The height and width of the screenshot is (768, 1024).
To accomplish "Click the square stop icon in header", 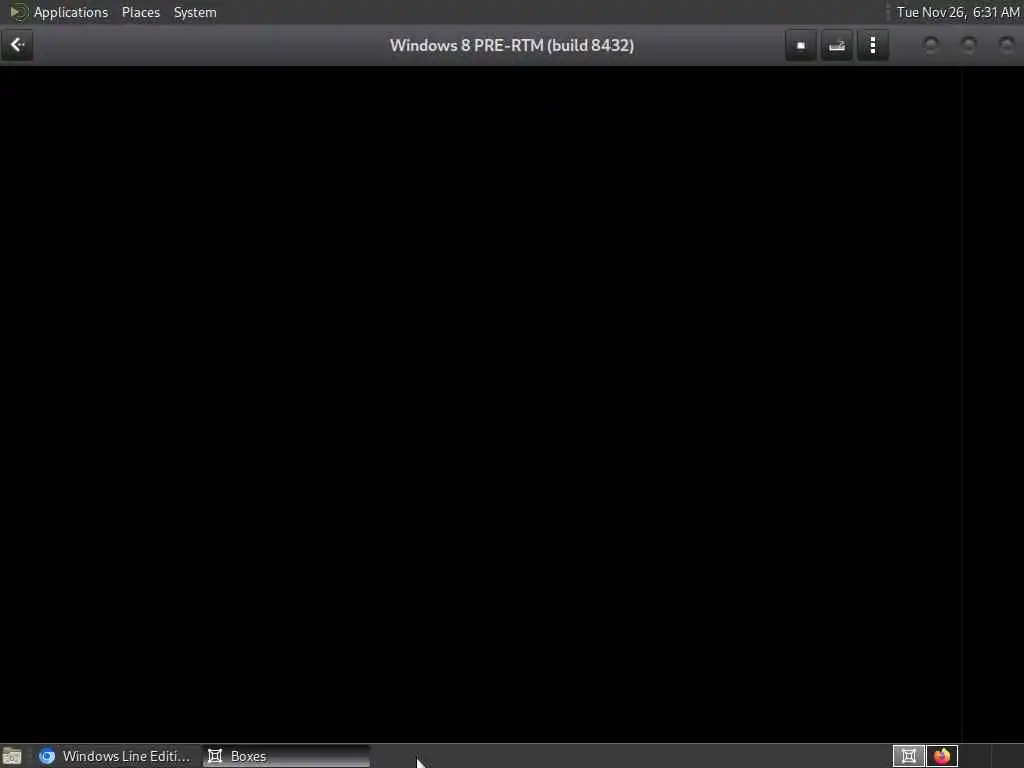I will (x=801, y=45).
